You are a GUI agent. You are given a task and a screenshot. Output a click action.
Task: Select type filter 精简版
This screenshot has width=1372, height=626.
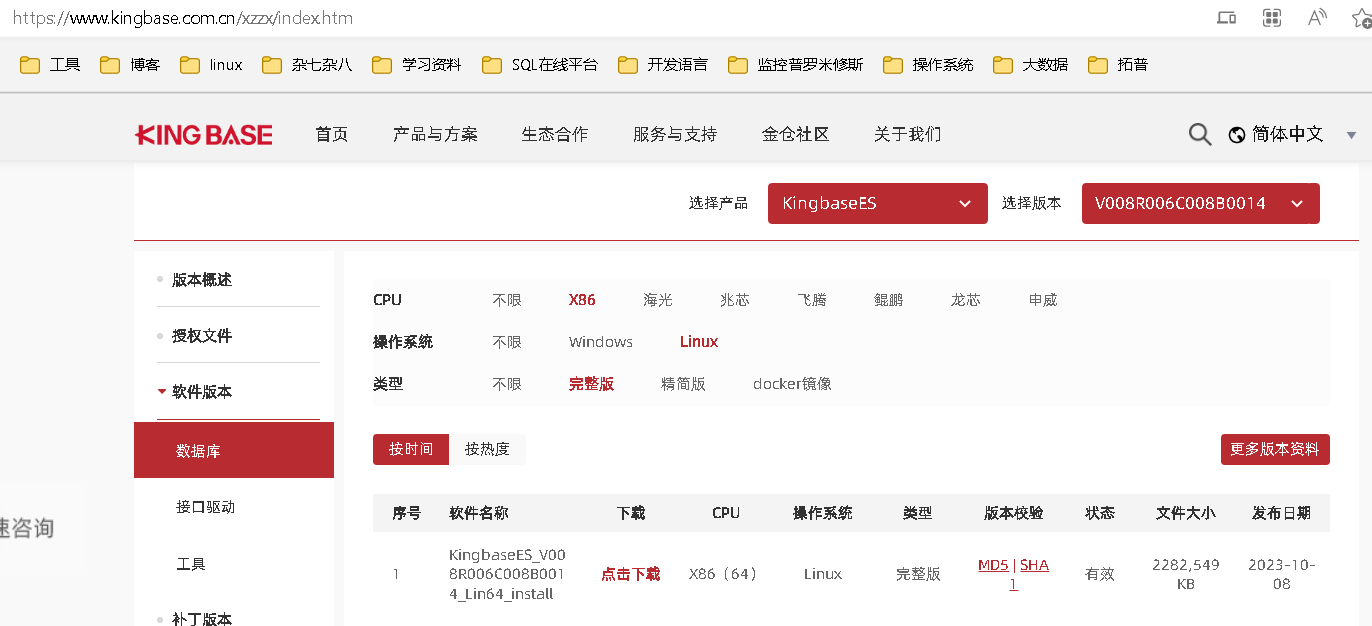(683, 384)
